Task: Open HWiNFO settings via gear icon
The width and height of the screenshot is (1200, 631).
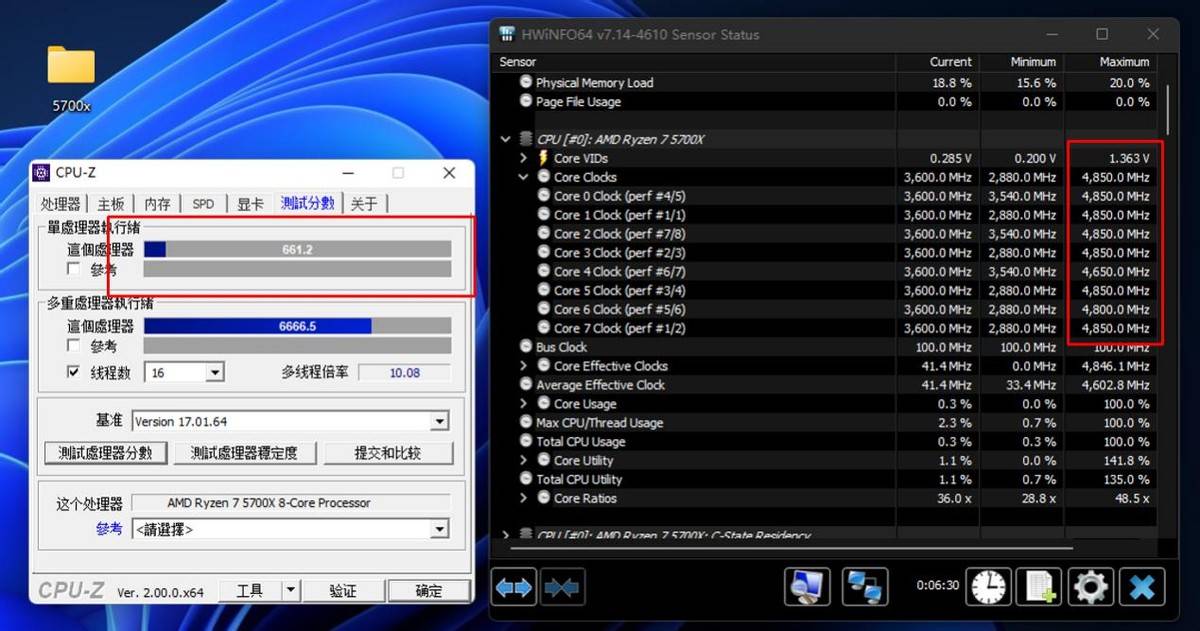Action: click(x=1090, y=587)
